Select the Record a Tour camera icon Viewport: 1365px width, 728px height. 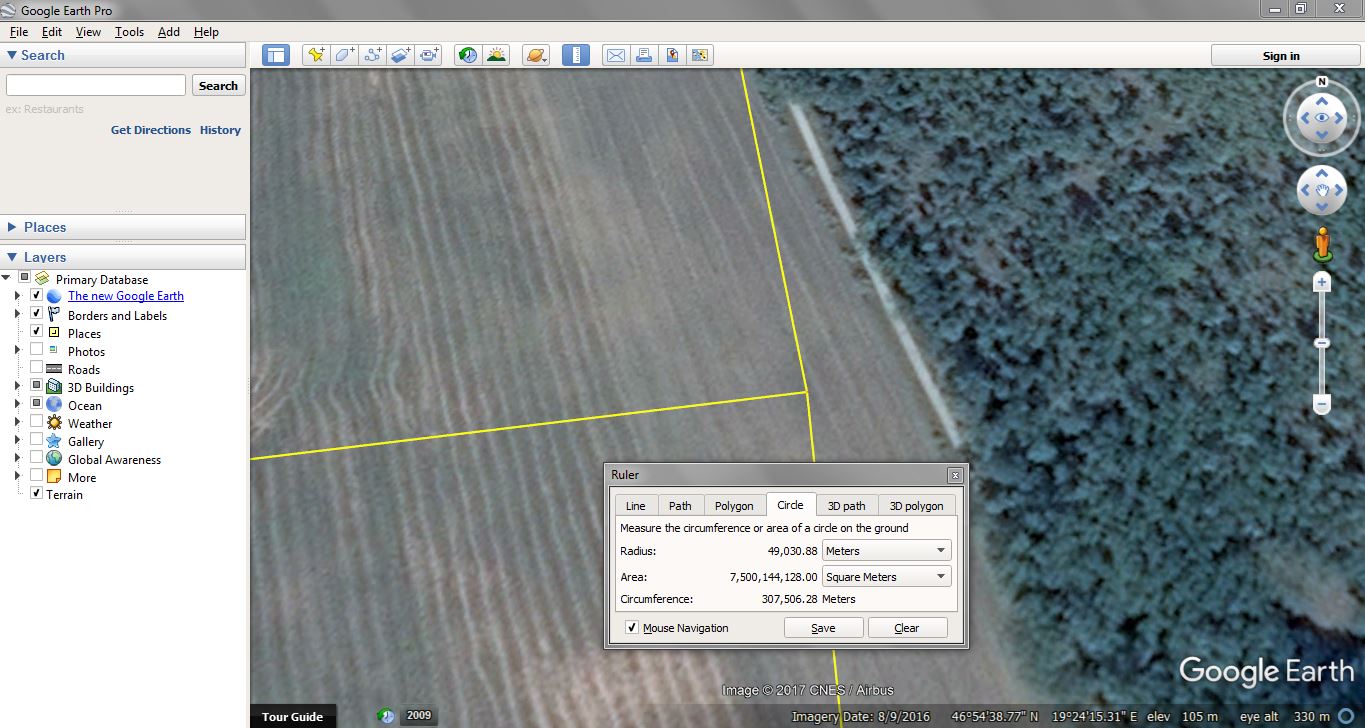[429, 55]
